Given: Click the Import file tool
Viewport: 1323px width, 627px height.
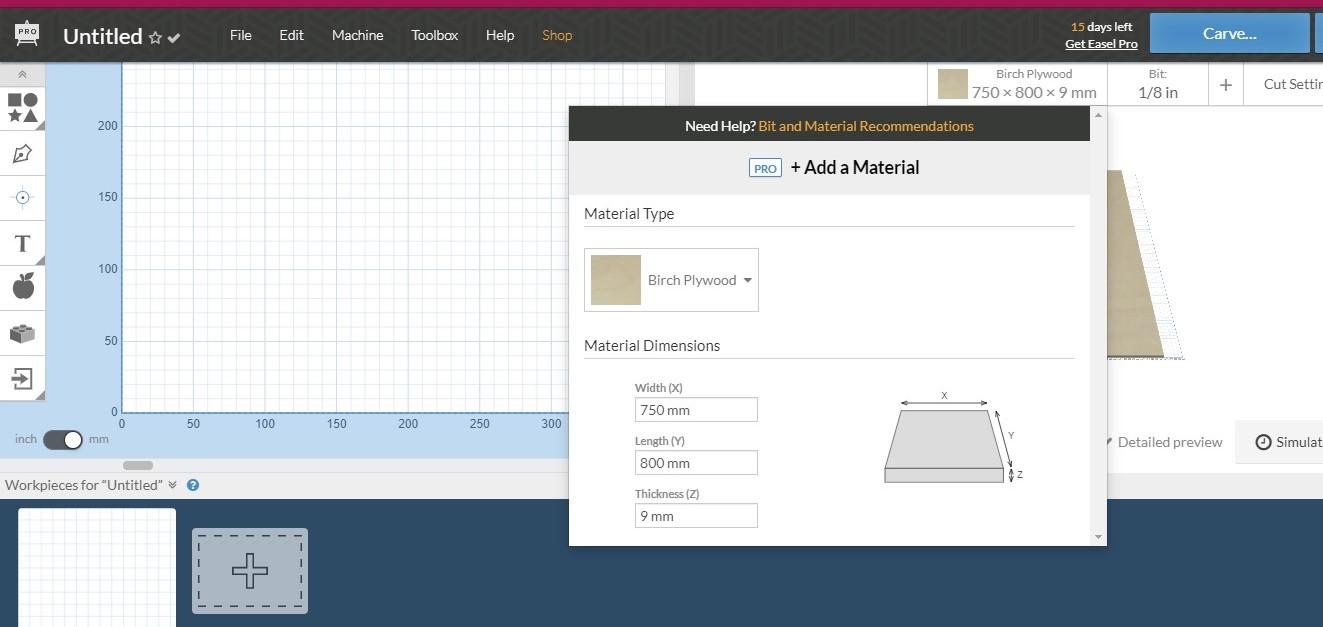Looking at the screenshot, I should (x=23, y=378).
